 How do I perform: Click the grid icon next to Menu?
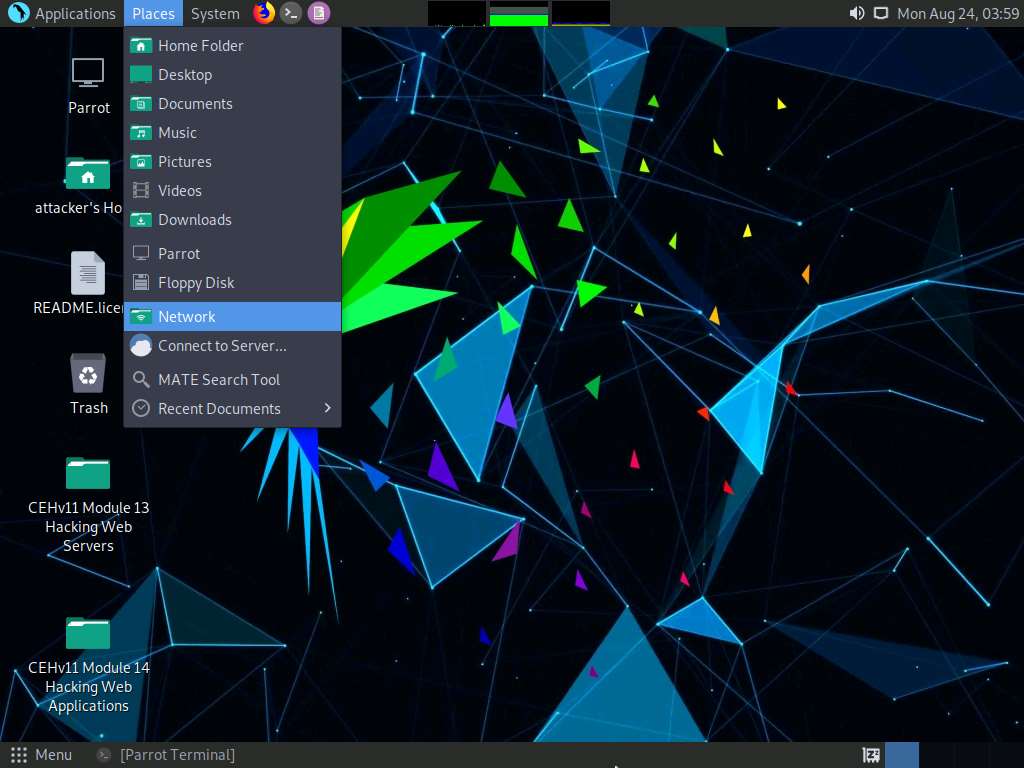(x=19, y=755)
